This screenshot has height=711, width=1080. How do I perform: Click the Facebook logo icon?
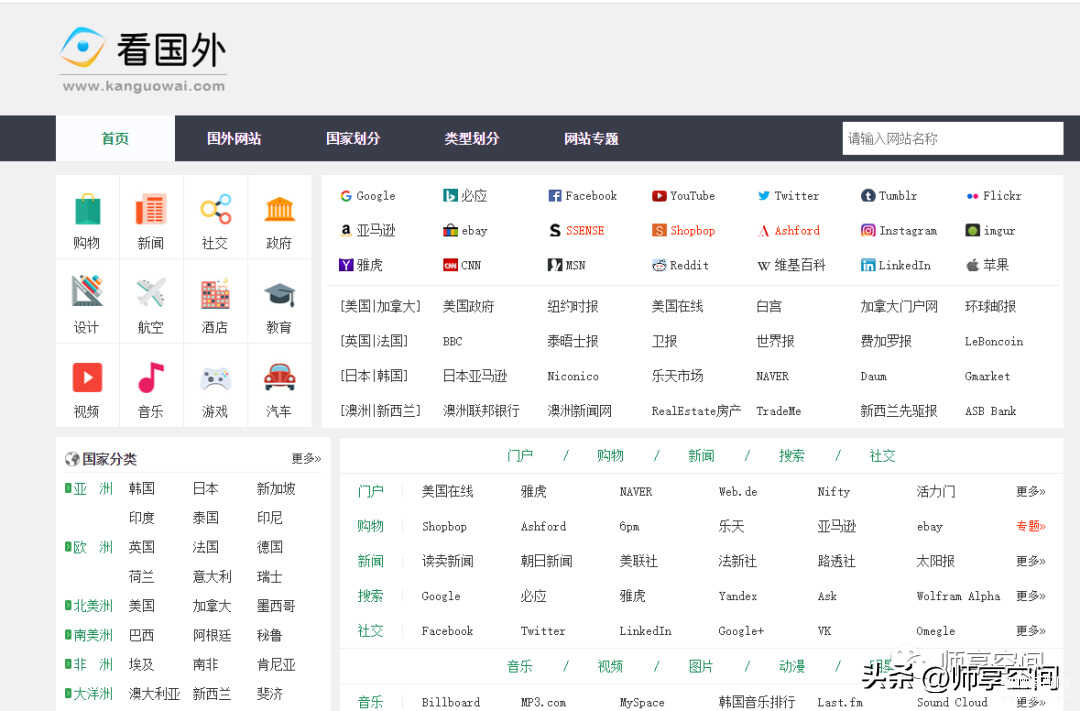coord(554,196)
